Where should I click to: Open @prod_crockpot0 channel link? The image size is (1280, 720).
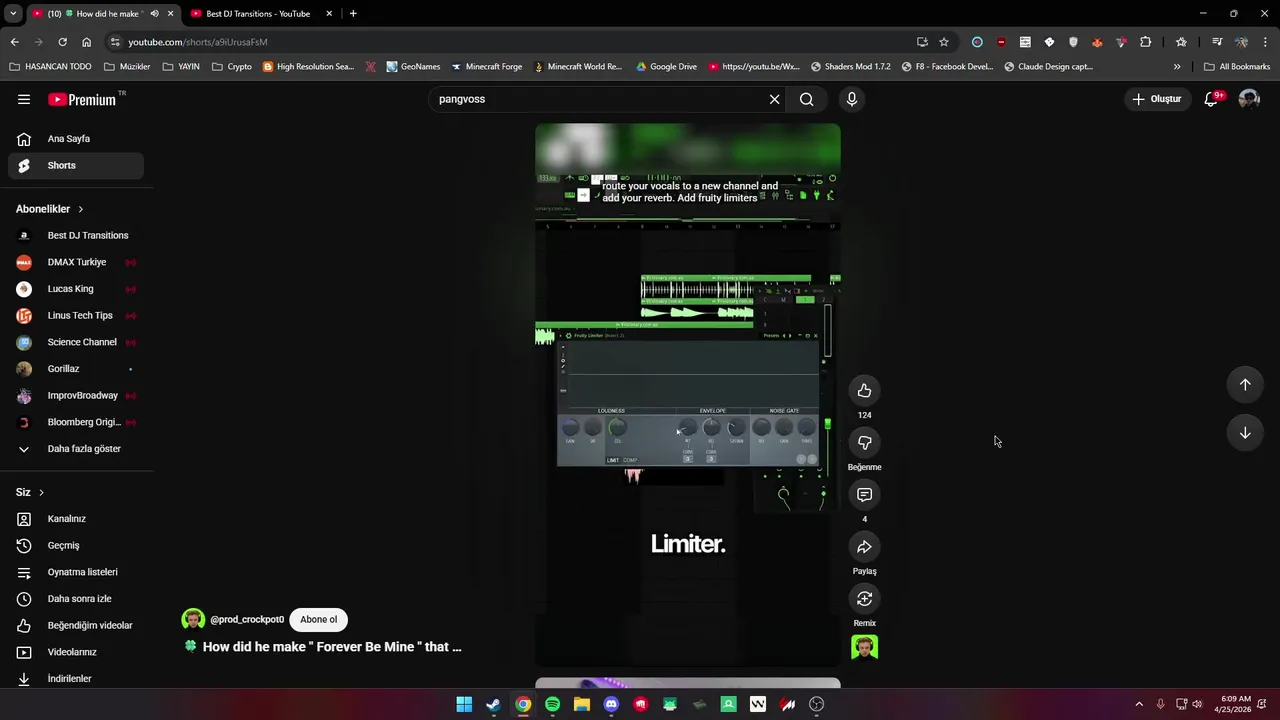(x=247, y=620)
